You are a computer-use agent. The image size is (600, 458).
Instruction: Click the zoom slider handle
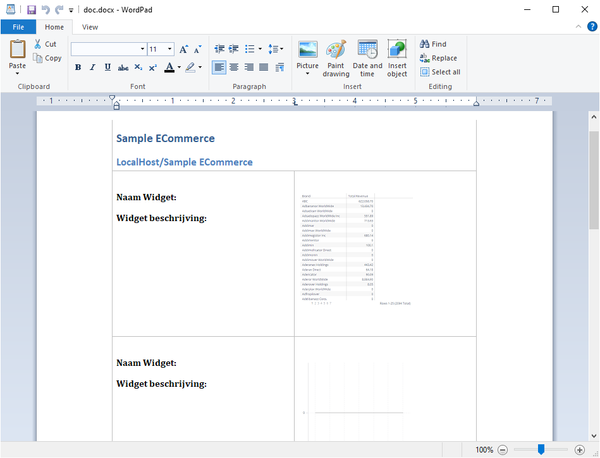pyautogui.click(x=541, y=450)
